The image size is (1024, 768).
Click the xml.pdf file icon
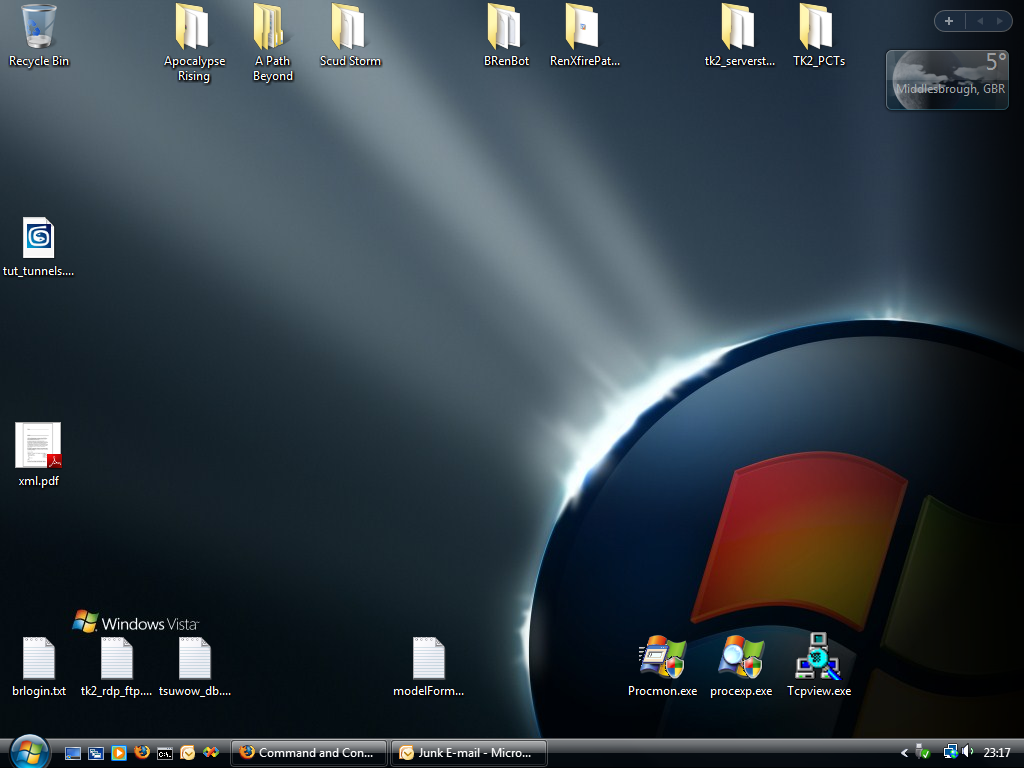[x=39, y=447]
